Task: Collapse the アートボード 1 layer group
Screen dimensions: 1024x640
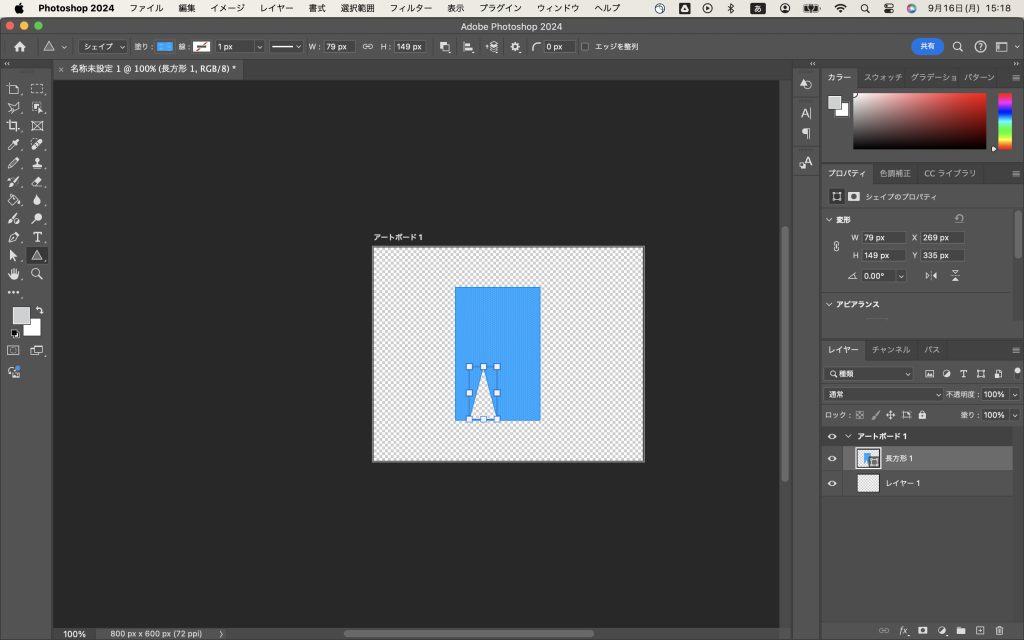Action: (848, 437)
